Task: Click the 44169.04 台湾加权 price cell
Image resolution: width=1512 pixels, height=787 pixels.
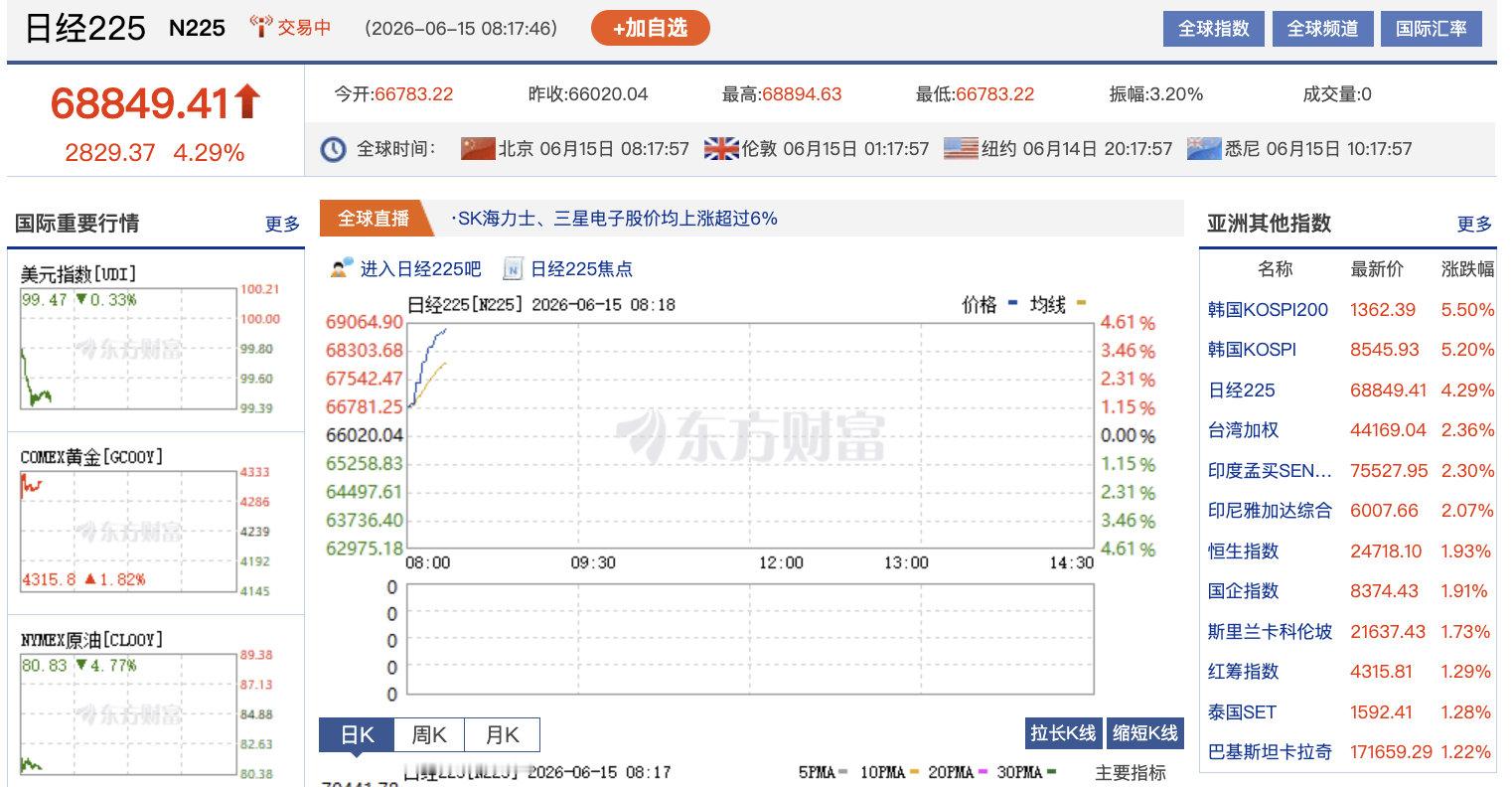Action: pos(1388,430)
